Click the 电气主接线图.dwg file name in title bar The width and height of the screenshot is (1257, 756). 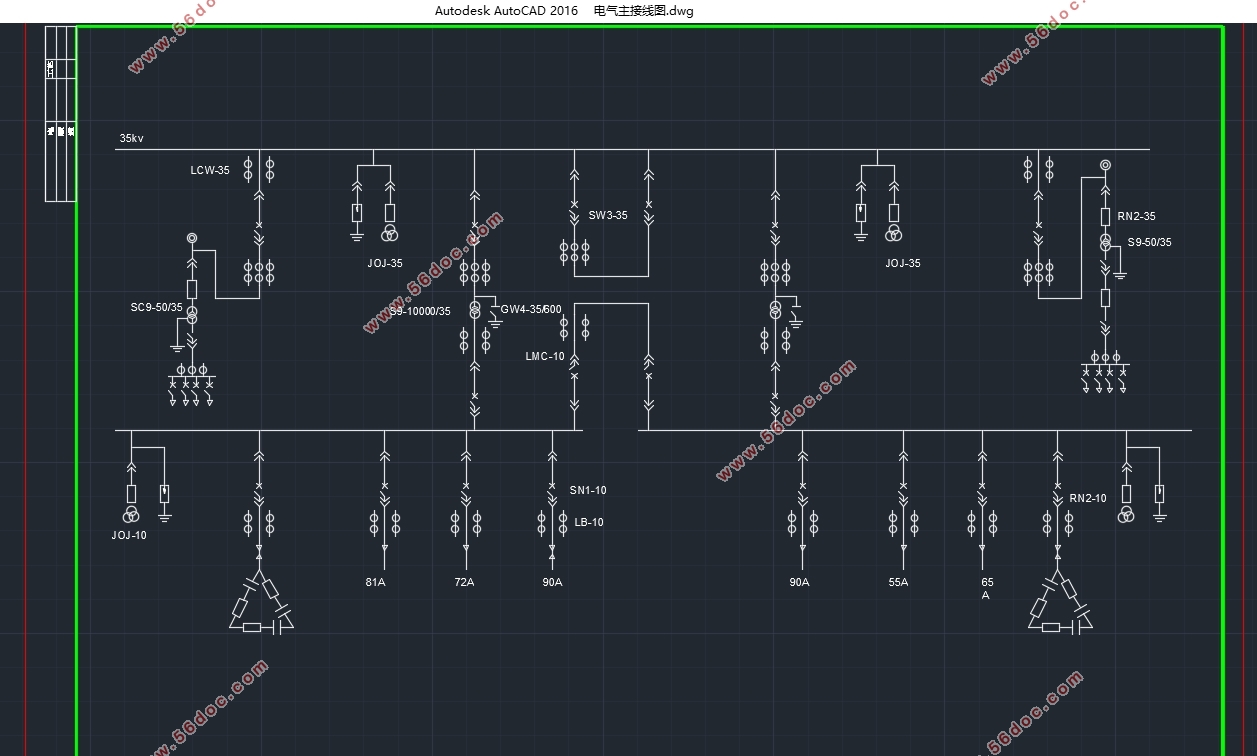[643, 11]
